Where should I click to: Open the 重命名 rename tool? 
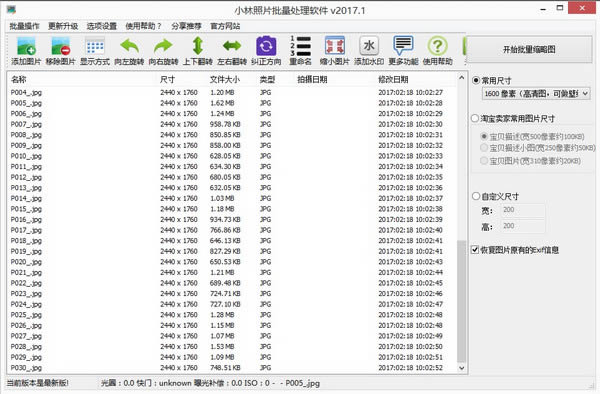(300, 50)
